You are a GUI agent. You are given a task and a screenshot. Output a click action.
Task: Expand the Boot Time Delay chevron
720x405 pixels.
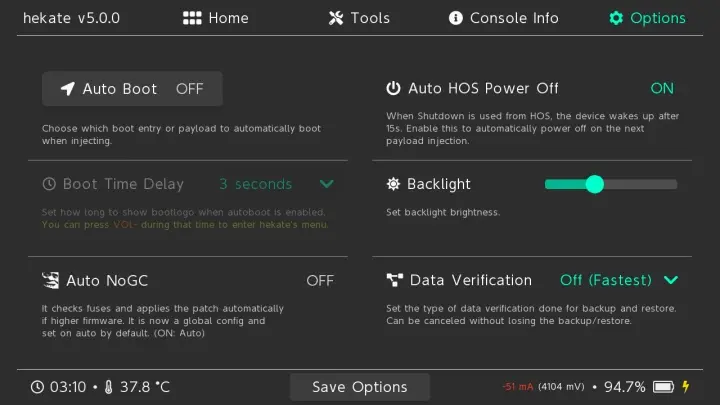(x=326, y=184)
